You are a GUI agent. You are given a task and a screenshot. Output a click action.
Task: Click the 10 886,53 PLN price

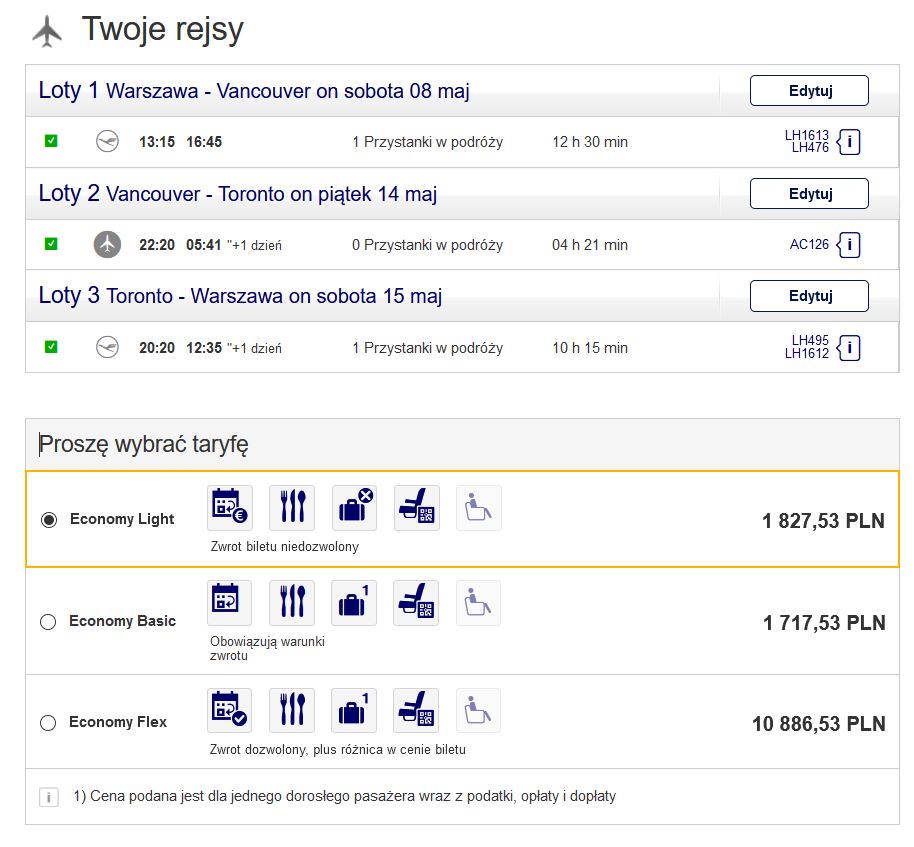(x=818, y=724)
